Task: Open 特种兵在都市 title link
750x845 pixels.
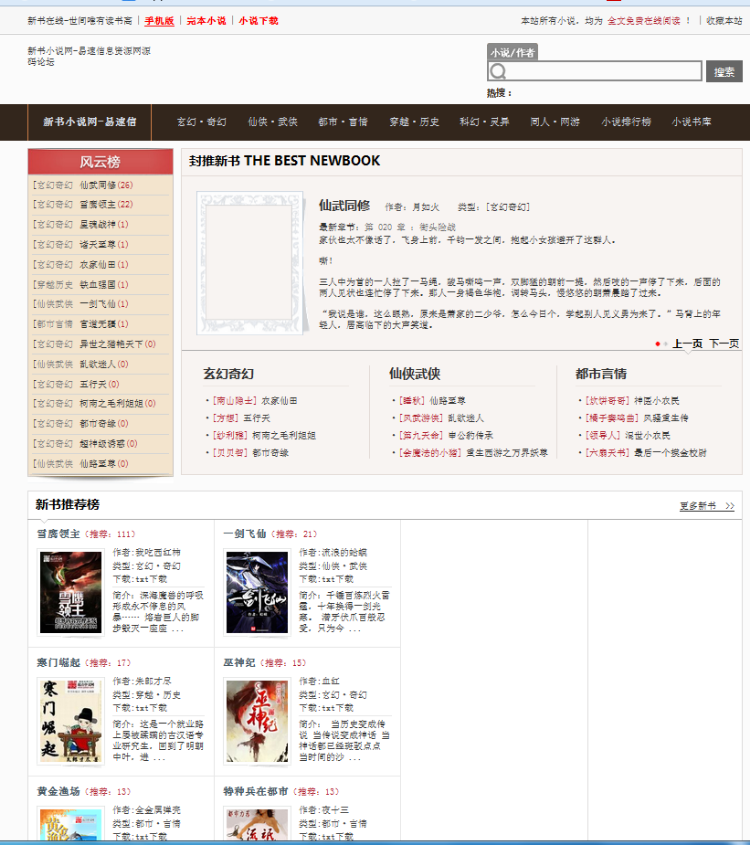Action: click(255, 792)
